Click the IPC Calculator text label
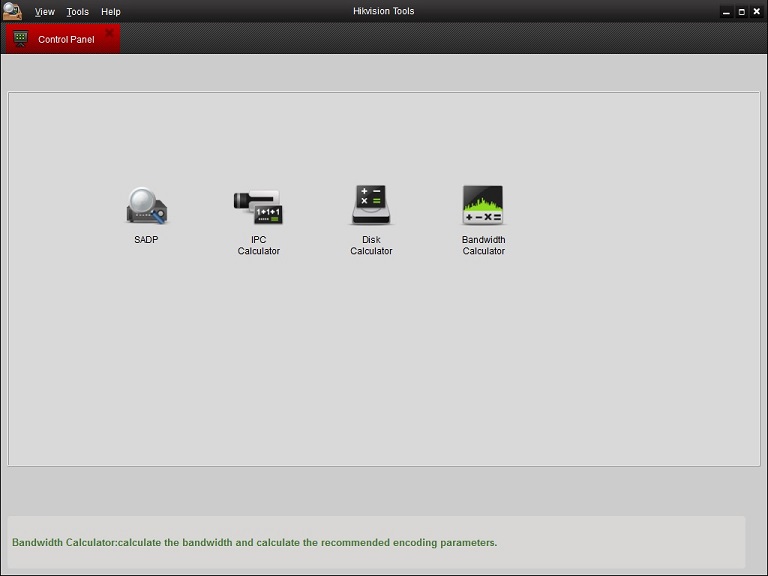 (258, 246)
